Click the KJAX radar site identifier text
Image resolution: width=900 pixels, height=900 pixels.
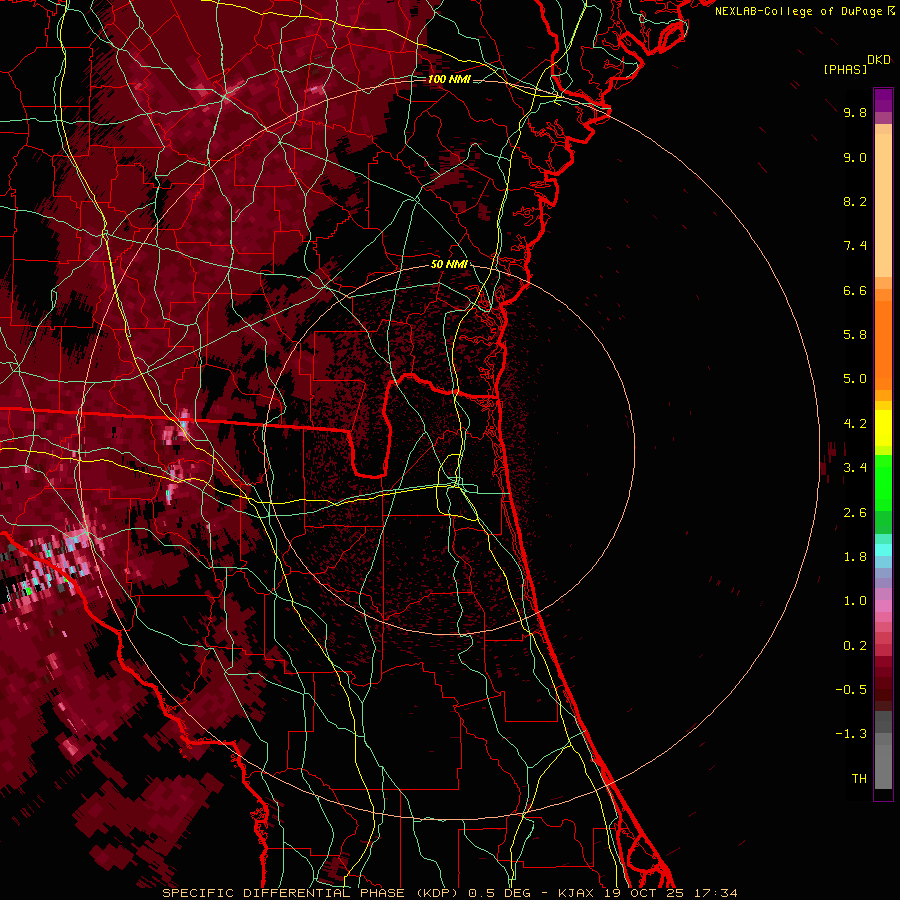576,893
